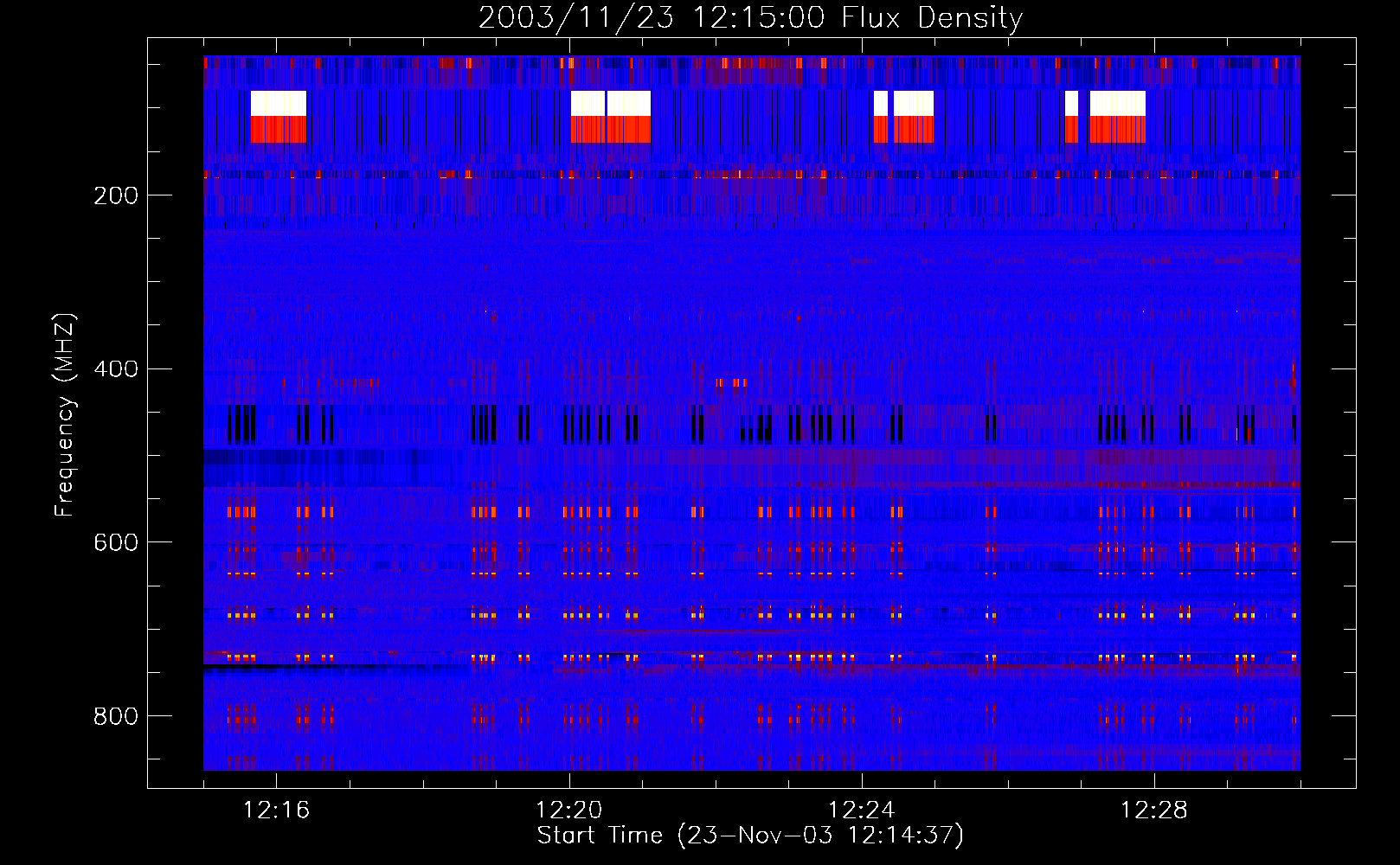Click the white-red saturated burst near 12:24

click(904, 117)
